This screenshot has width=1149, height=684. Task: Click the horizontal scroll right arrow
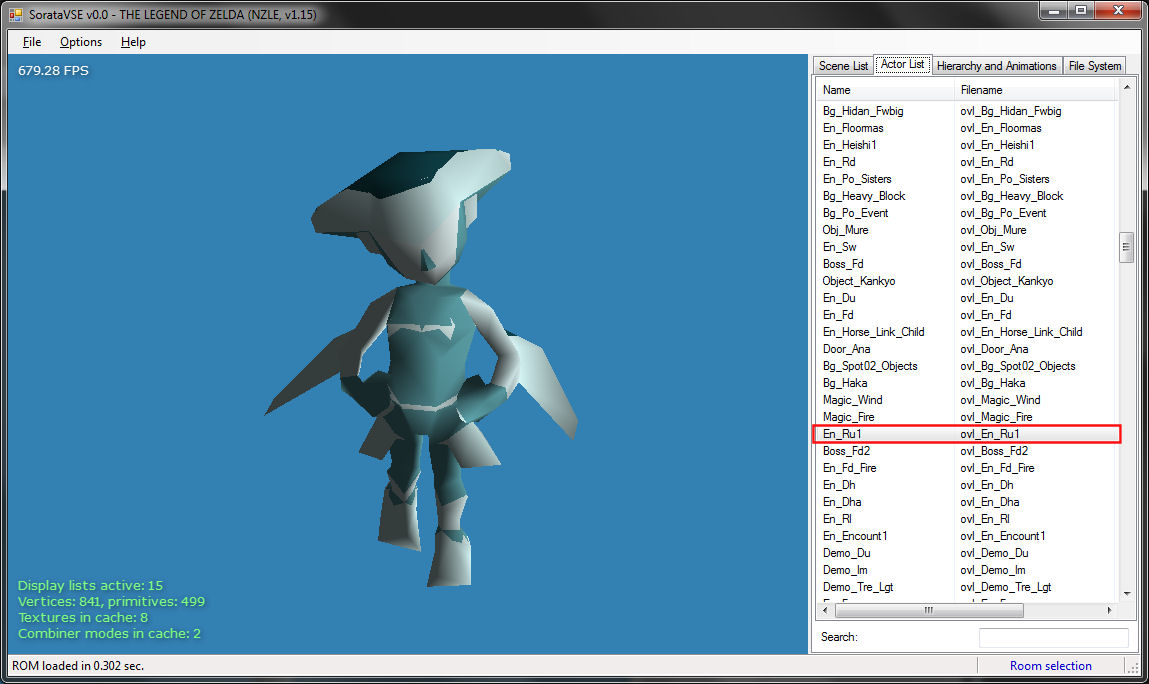point(1109,610)
